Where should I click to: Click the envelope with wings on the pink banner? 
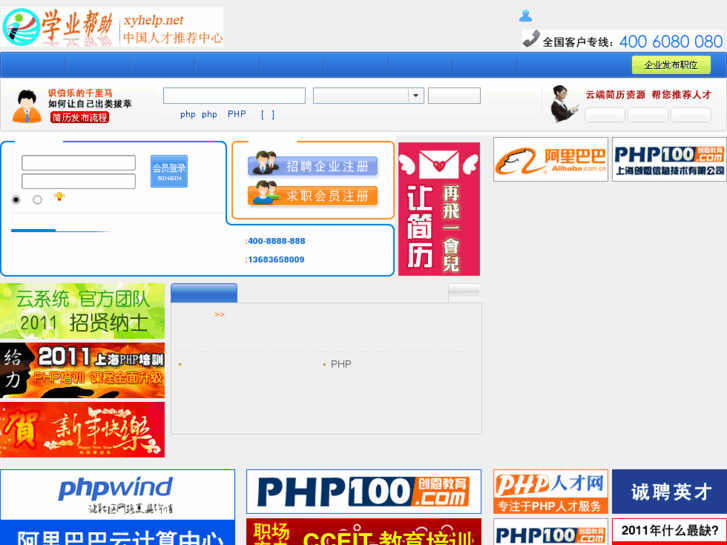(x=438, y=165)
